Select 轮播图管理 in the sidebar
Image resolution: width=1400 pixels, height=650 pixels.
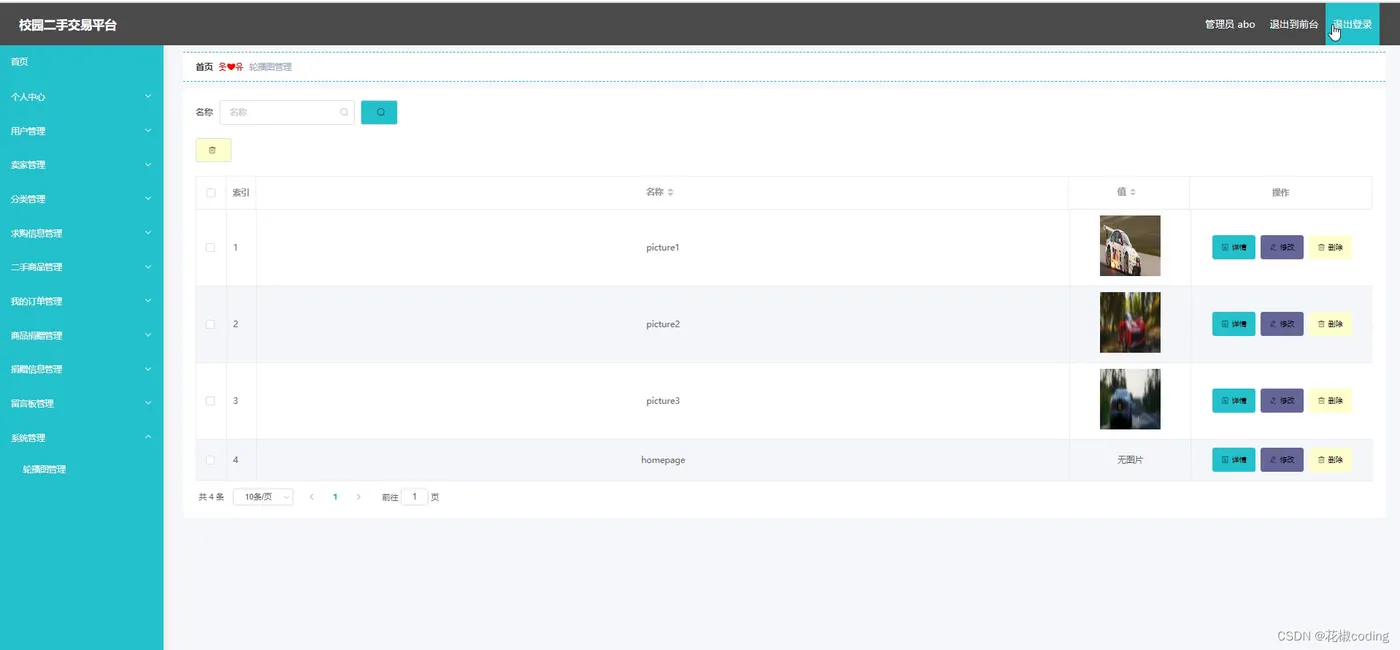click(44, 469)
